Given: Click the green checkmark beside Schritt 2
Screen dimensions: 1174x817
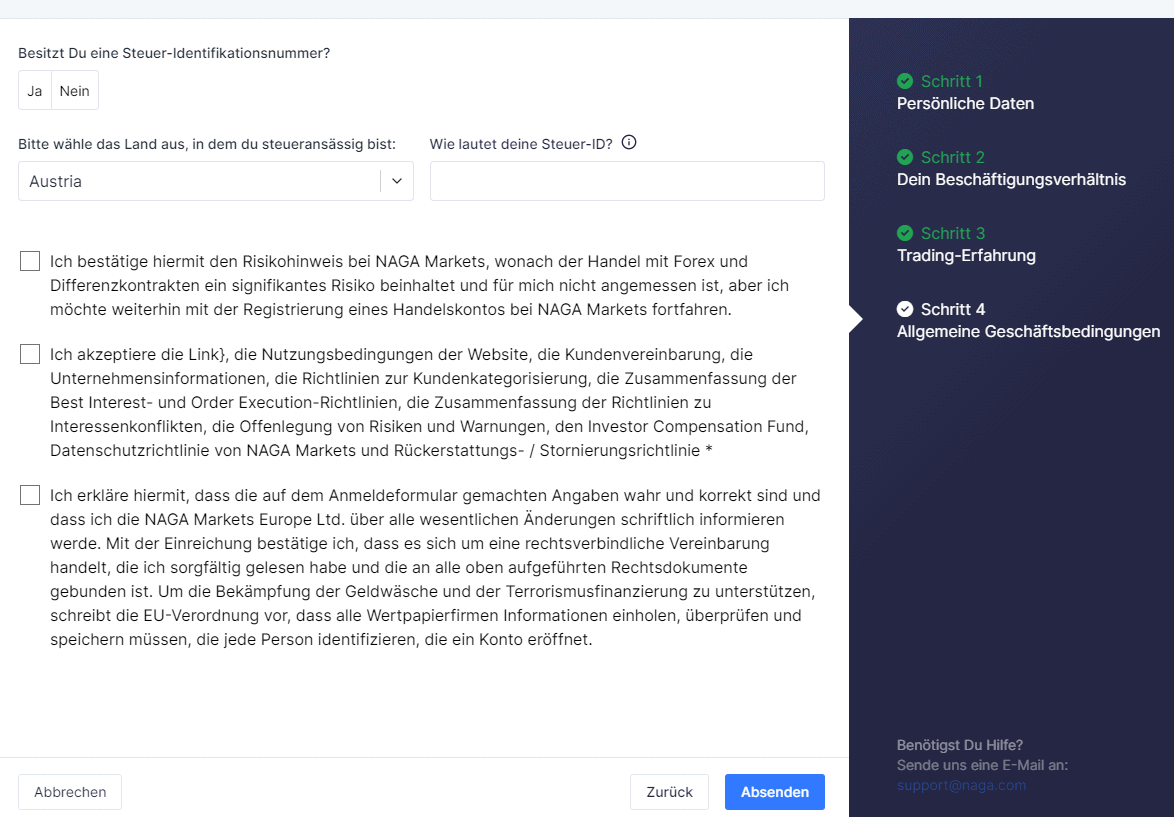Looking at the screenshot, I should click(905, 157).
